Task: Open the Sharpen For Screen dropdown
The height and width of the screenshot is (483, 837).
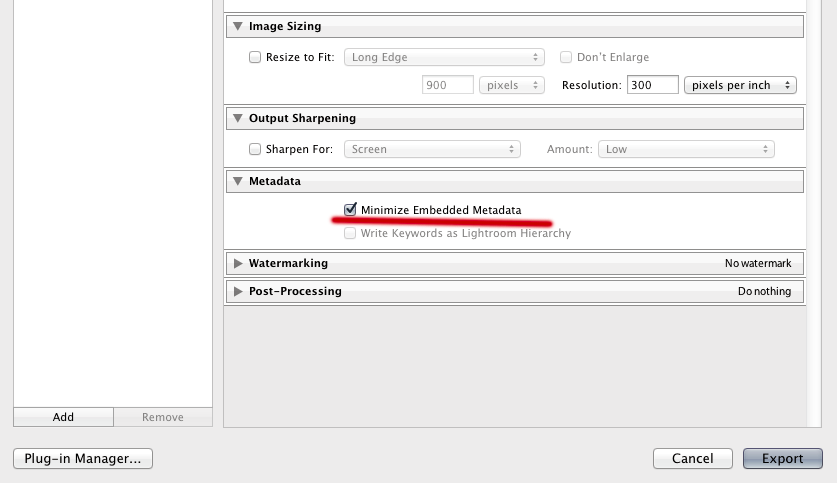Action: (432, 150)
